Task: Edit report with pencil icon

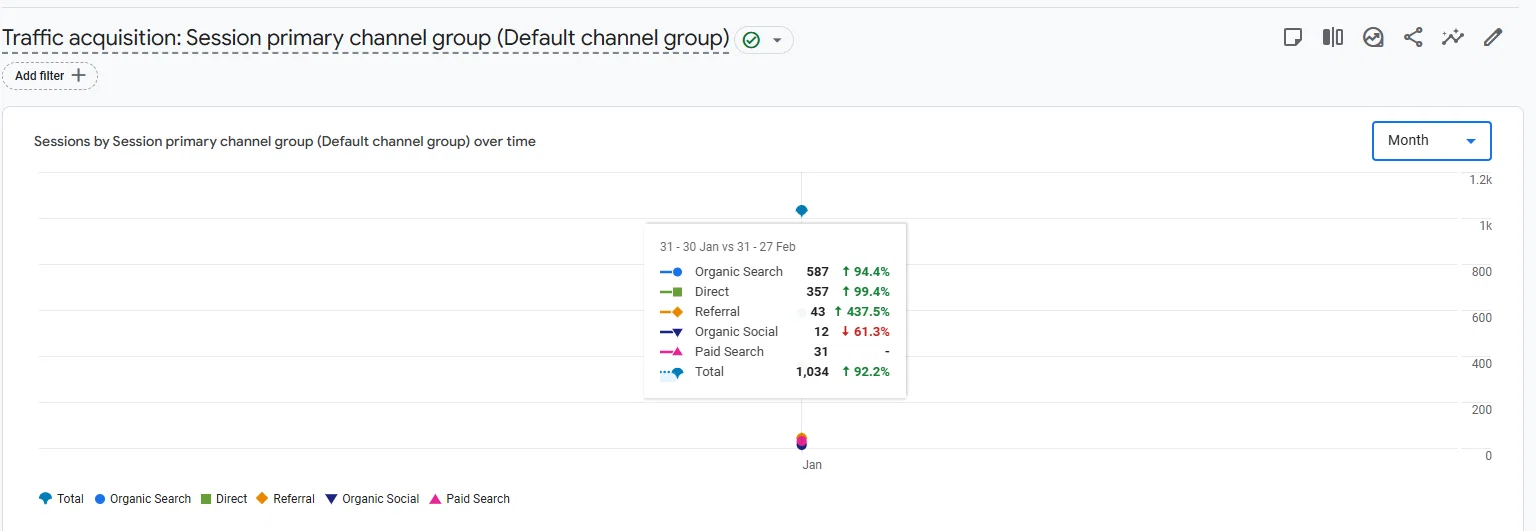Action: pyautogui.click(x=1493, y=38)
